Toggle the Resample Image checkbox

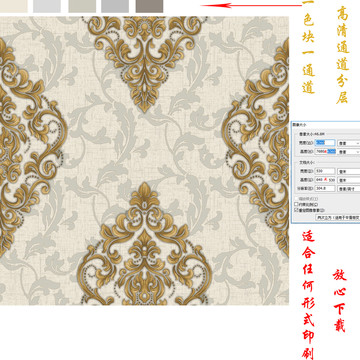296,210
